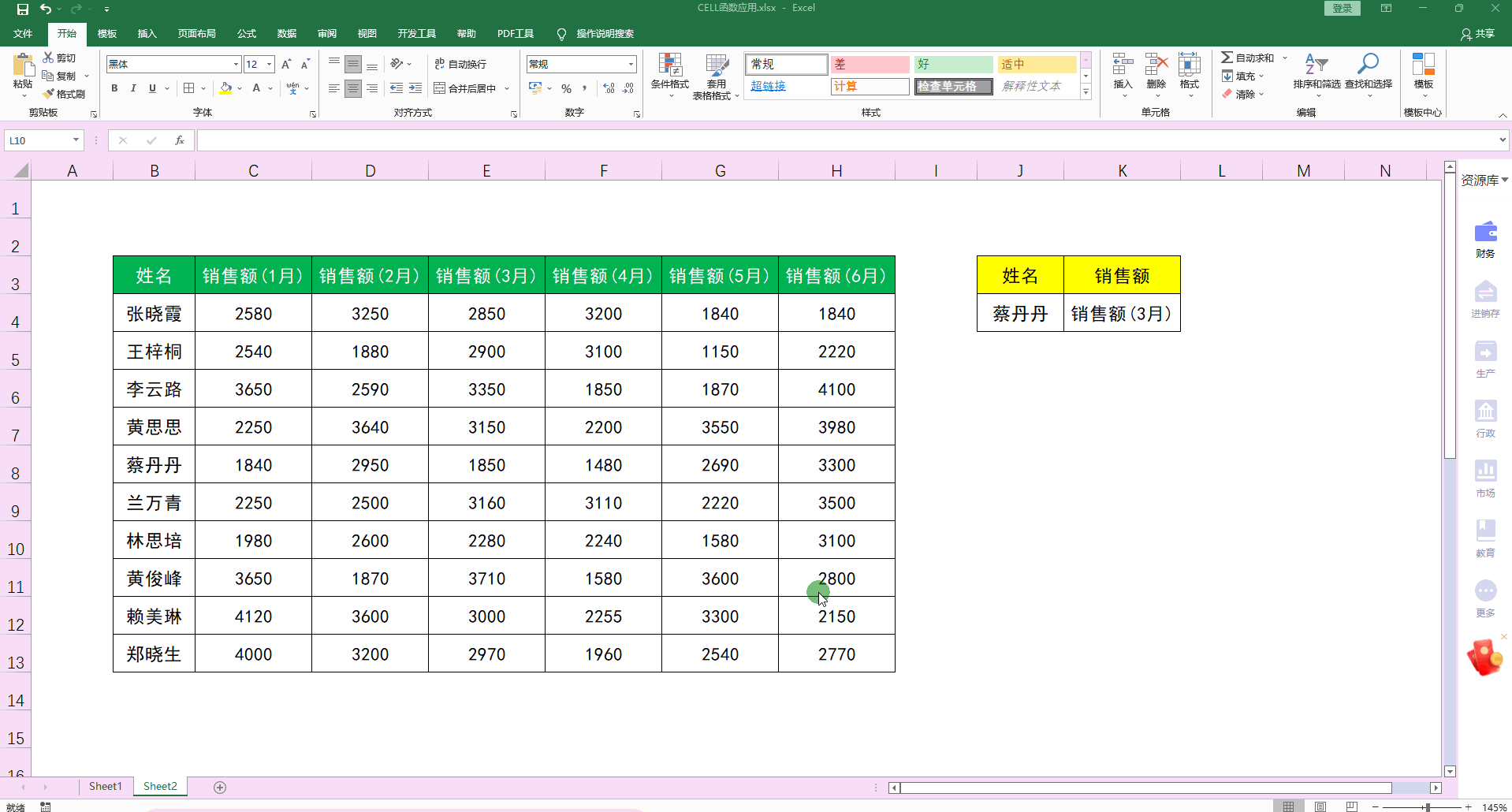1512x812 pixels.
Task: Switch to the Sheet1 tab
Action: [x=106, y=786]
